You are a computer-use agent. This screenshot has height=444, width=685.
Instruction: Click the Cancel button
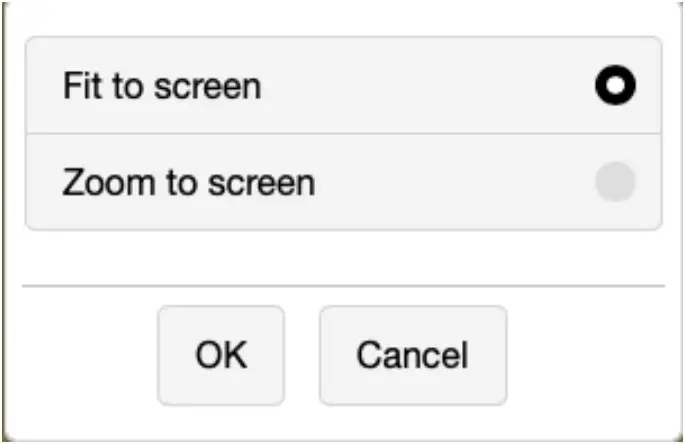pyautogui.click(x=412, y=355)
